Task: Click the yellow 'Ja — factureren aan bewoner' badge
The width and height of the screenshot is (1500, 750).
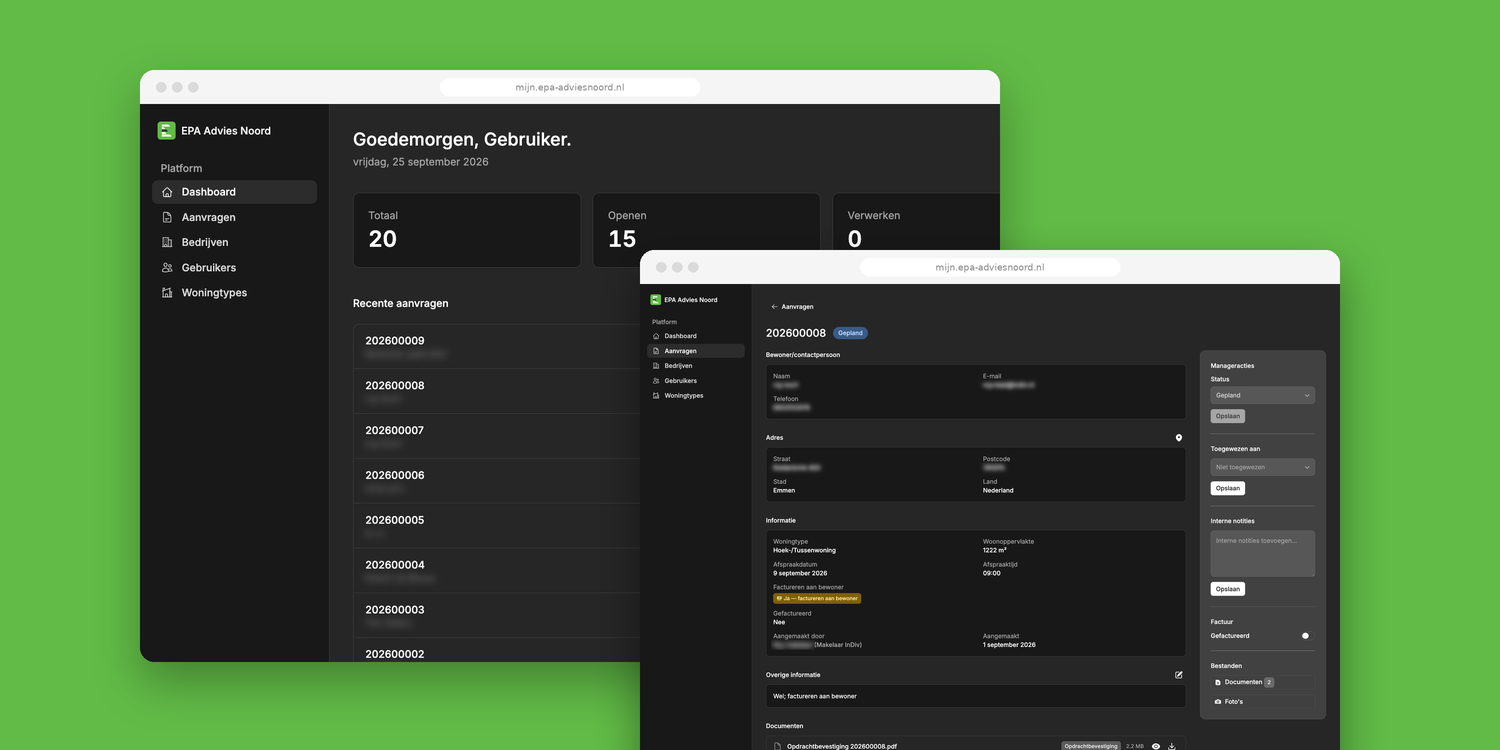Action: pos(817,598)
